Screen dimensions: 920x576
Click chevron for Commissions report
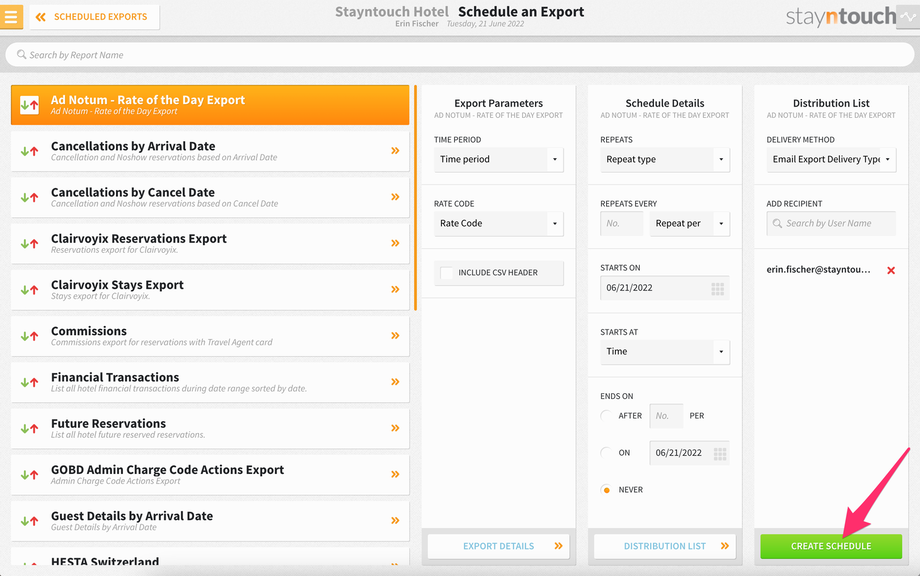(x=395, y=336)
